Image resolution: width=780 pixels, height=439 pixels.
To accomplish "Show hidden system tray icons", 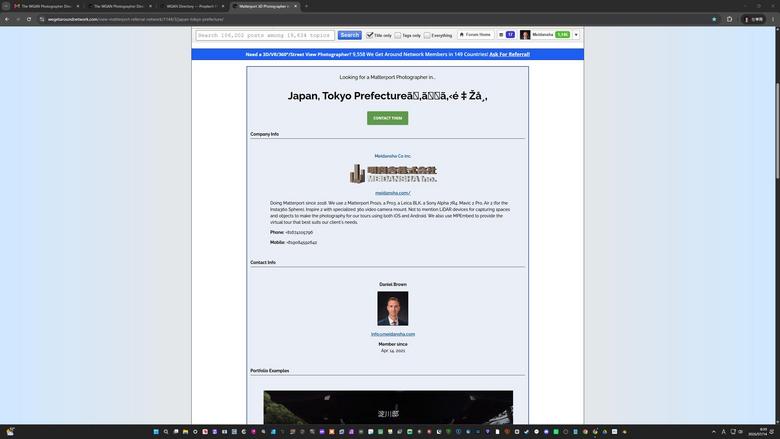I will (714, 432).
